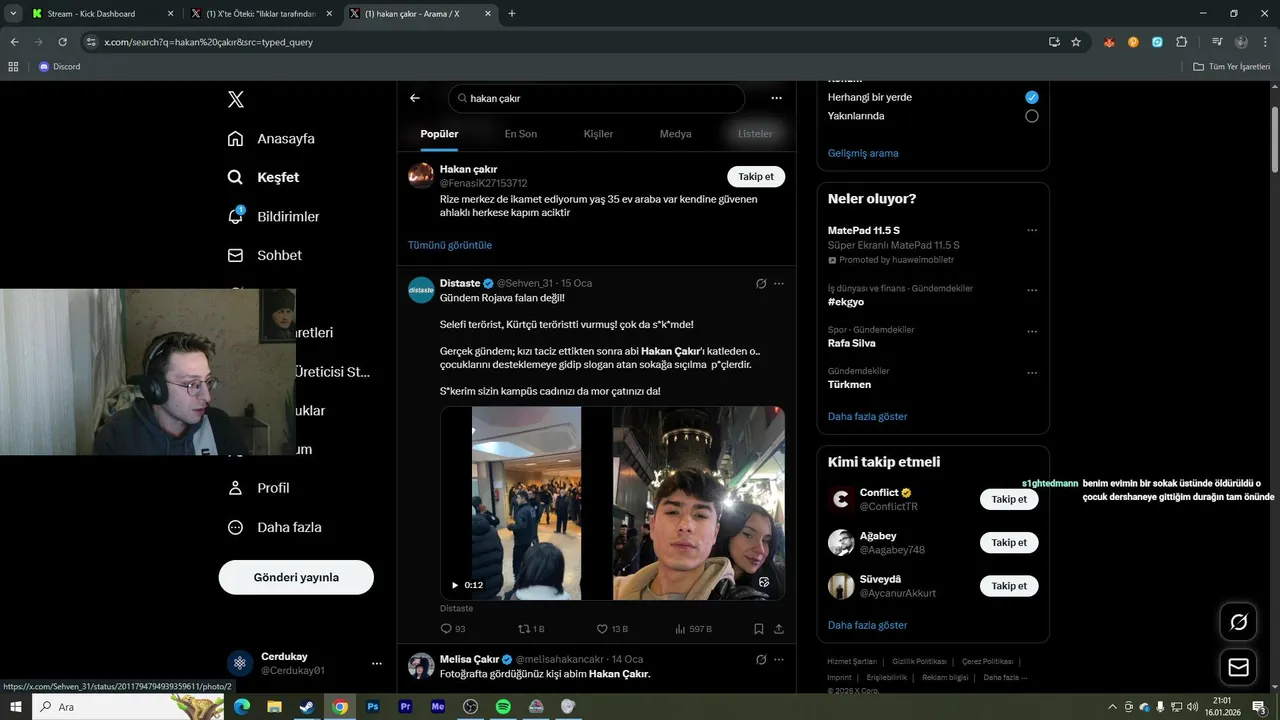
Task: Click the hakan çakır search field
Action: click(596, 98)
